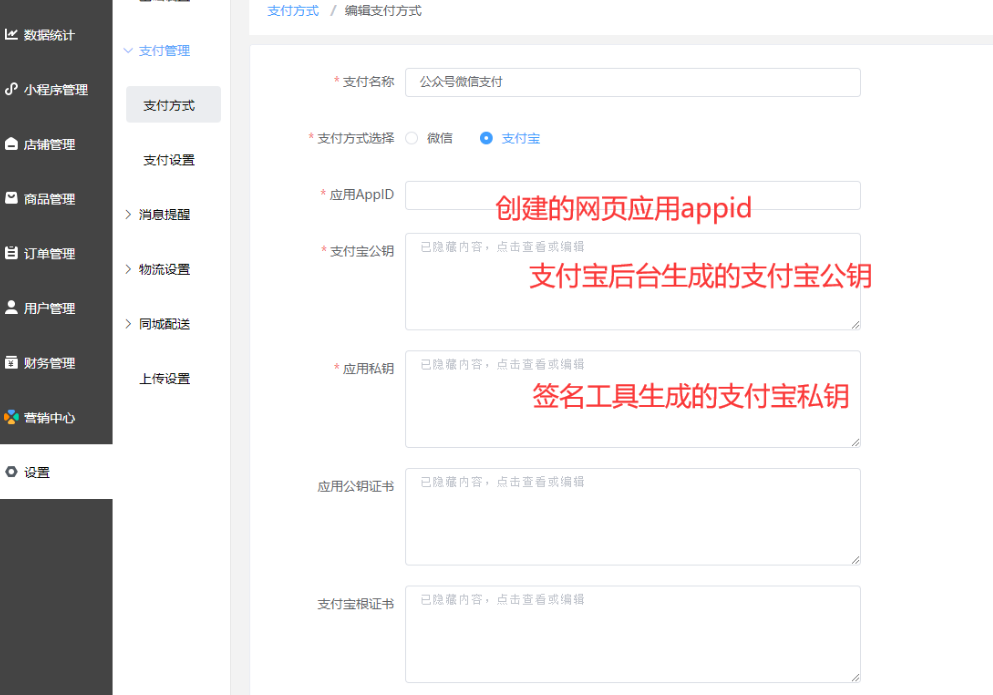Click resize handle of 支付宝根证书 textarea
The height and width of the screenshot is (695, 993).
click(855, 677)
